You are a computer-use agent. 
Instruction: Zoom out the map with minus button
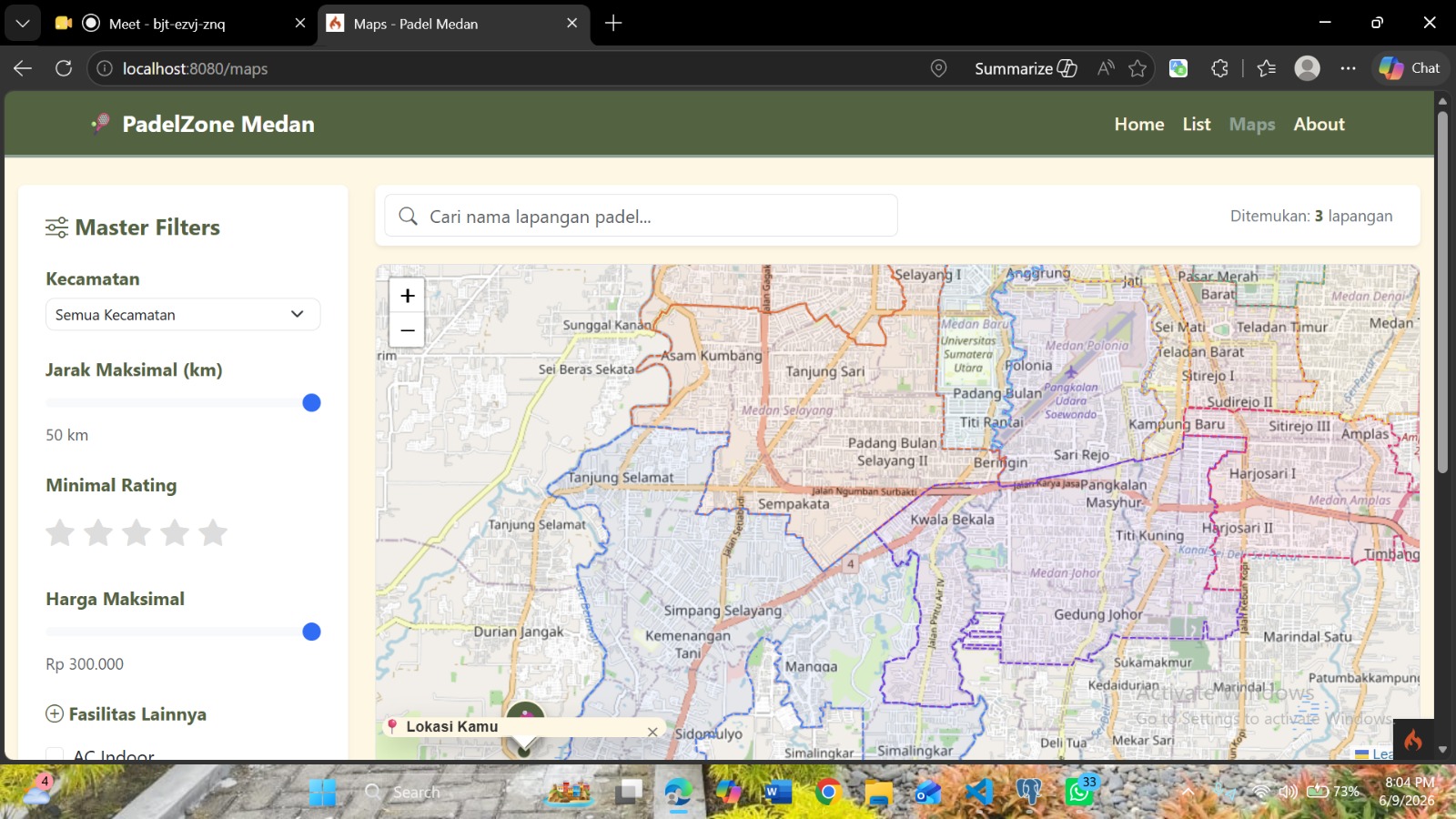(x=408, y=330)
